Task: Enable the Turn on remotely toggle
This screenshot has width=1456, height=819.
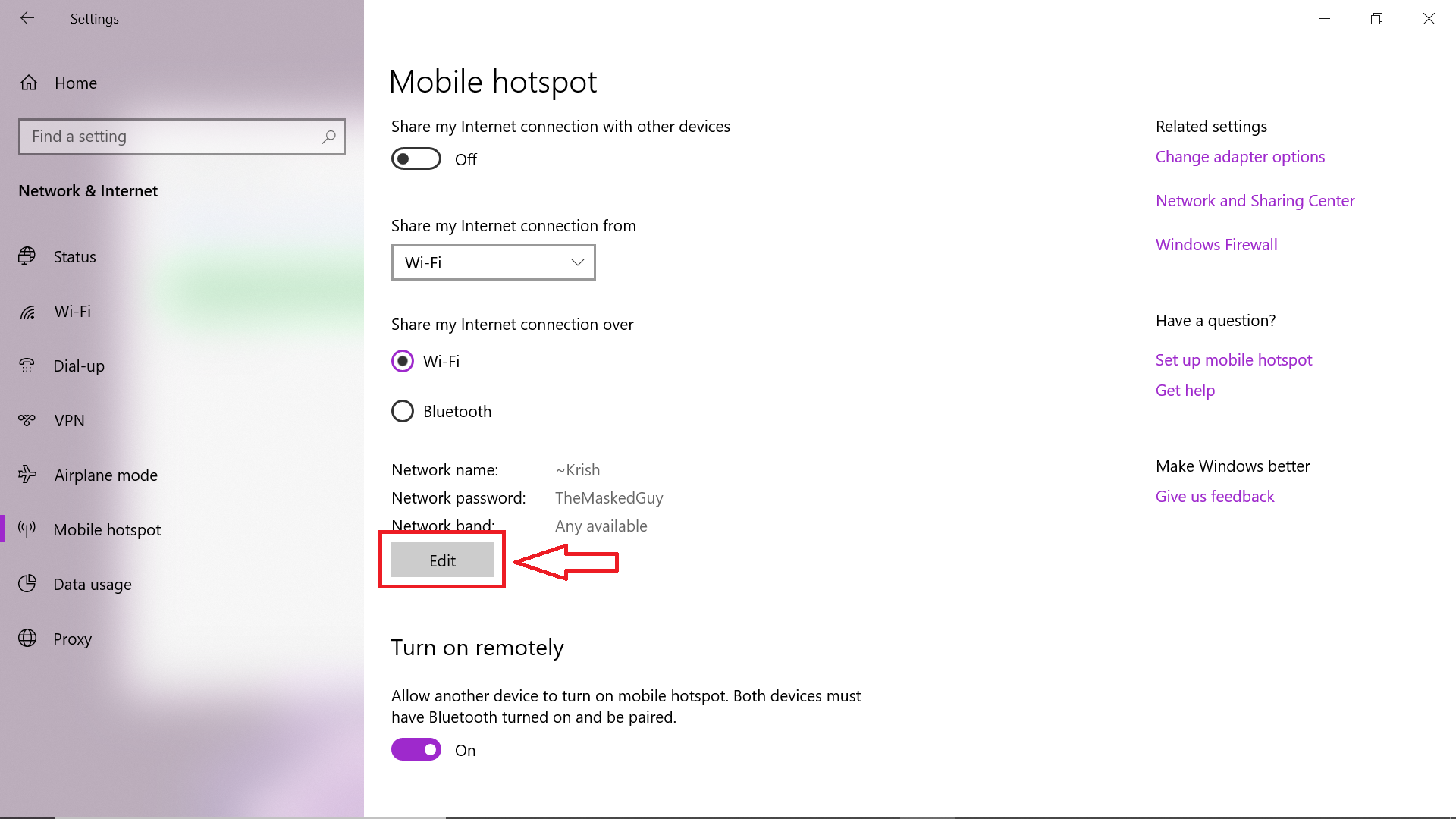Action: [415, 749]
